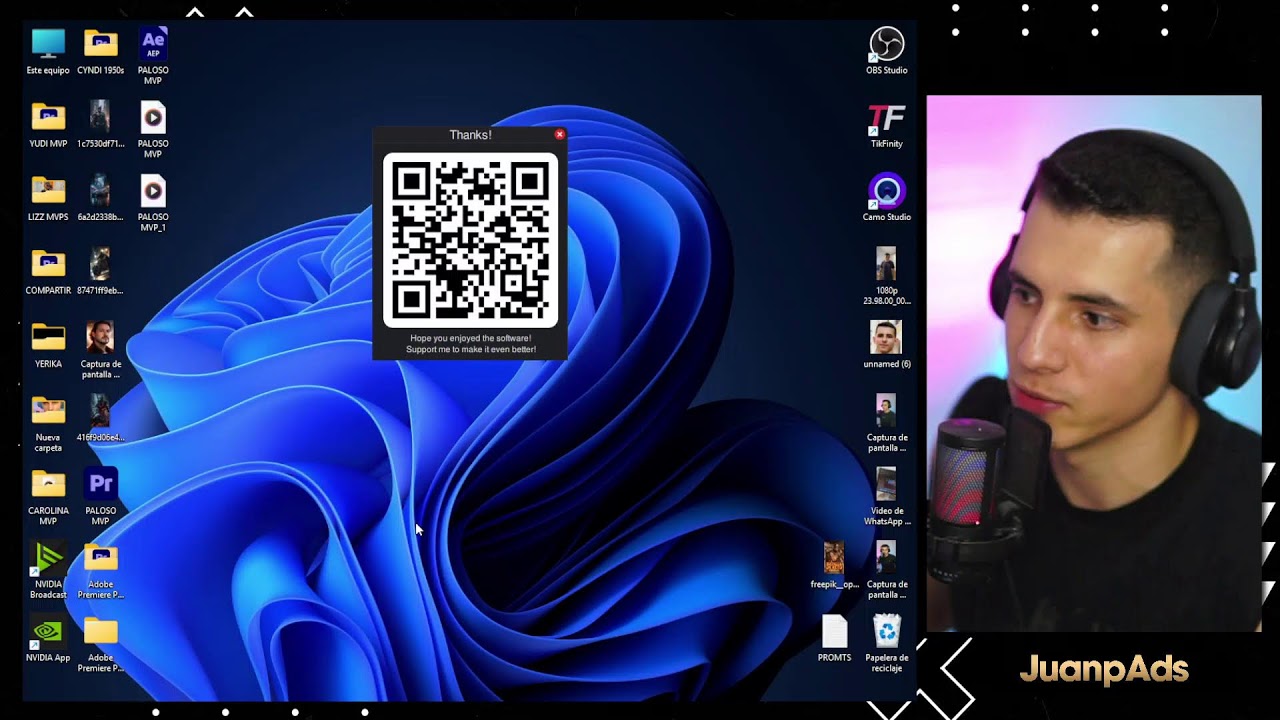Select the TikFinity shortcut
Viewport: 1280px width, 720px height.
[x=887, y=125]
